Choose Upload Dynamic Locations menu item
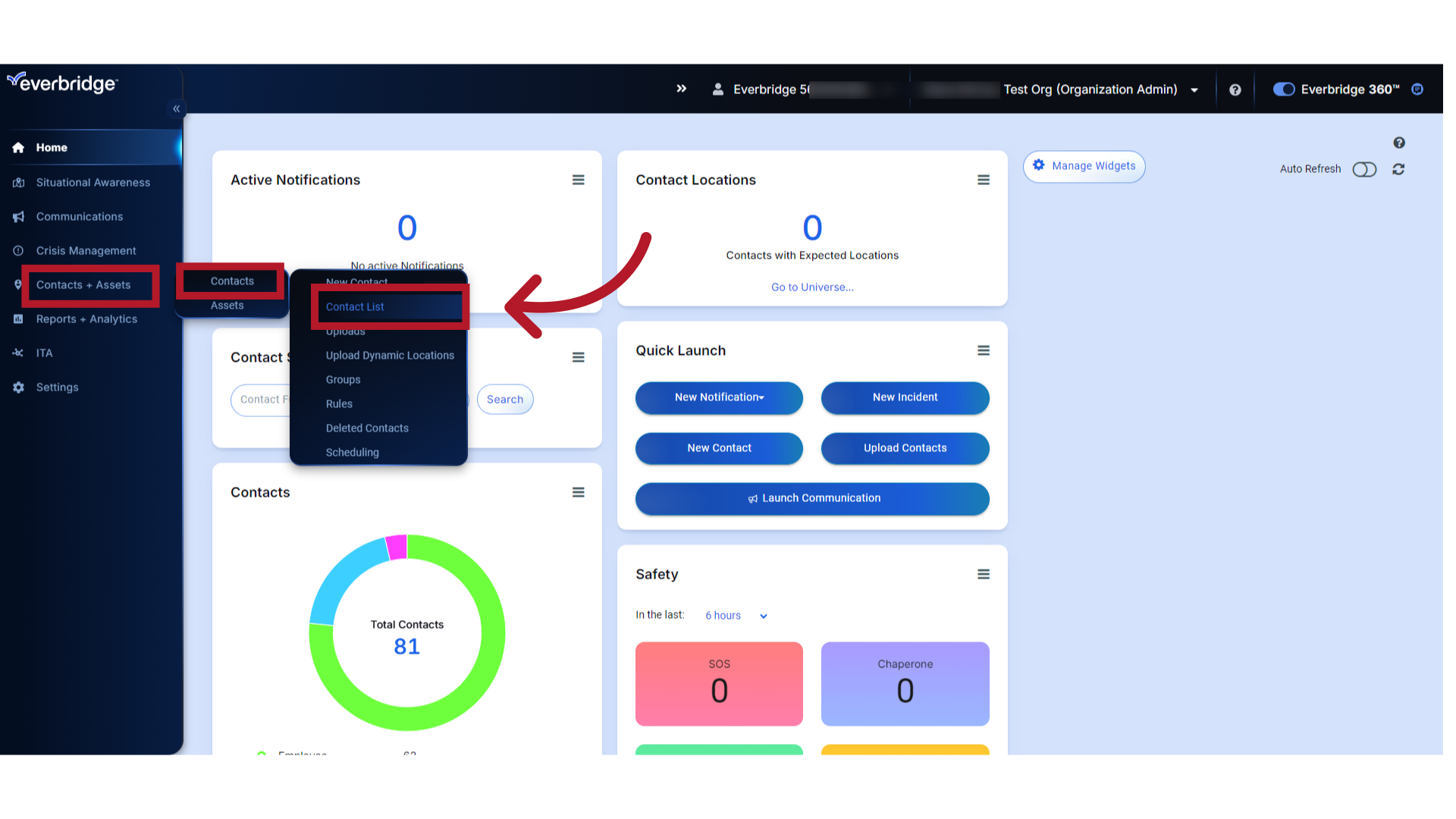 (390, 355)
